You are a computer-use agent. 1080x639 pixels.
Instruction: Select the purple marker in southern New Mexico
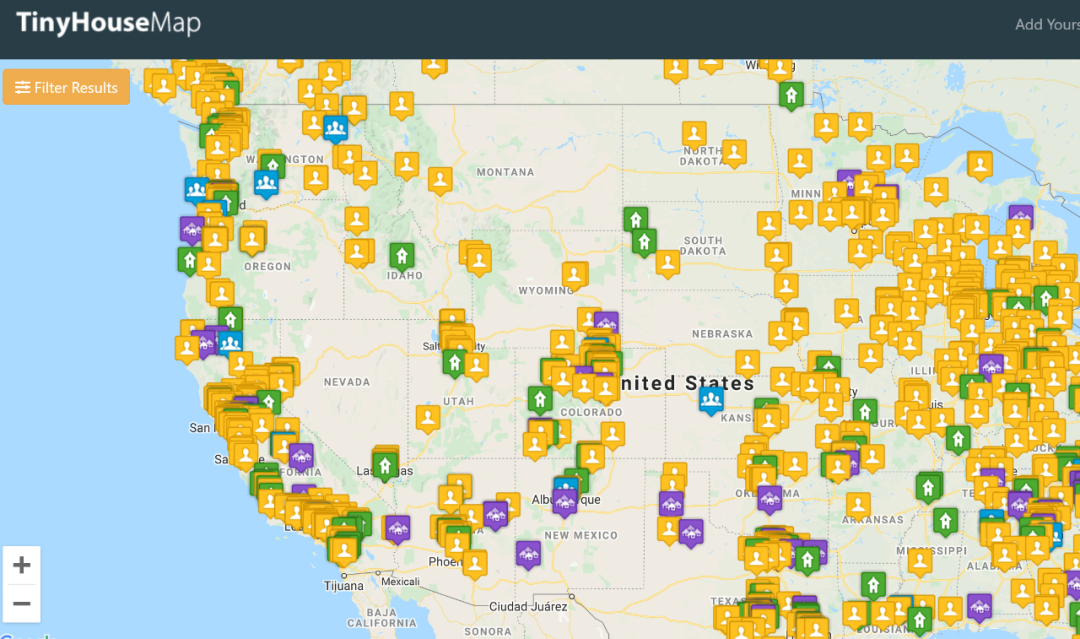point(528,554)
